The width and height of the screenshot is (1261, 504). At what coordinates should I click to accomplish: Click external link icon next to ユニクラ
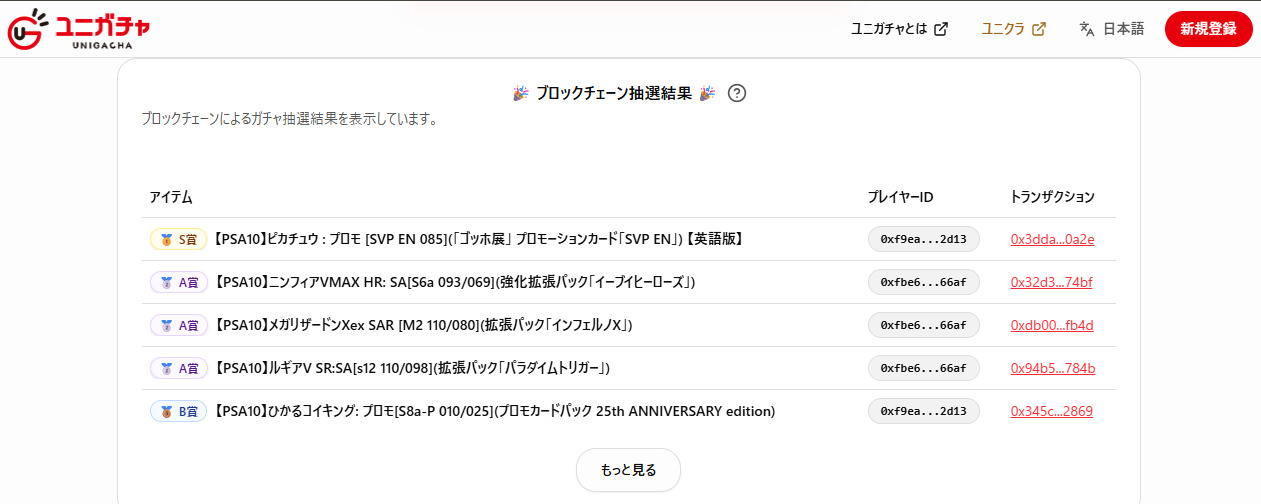click(x=1039, y=29)
